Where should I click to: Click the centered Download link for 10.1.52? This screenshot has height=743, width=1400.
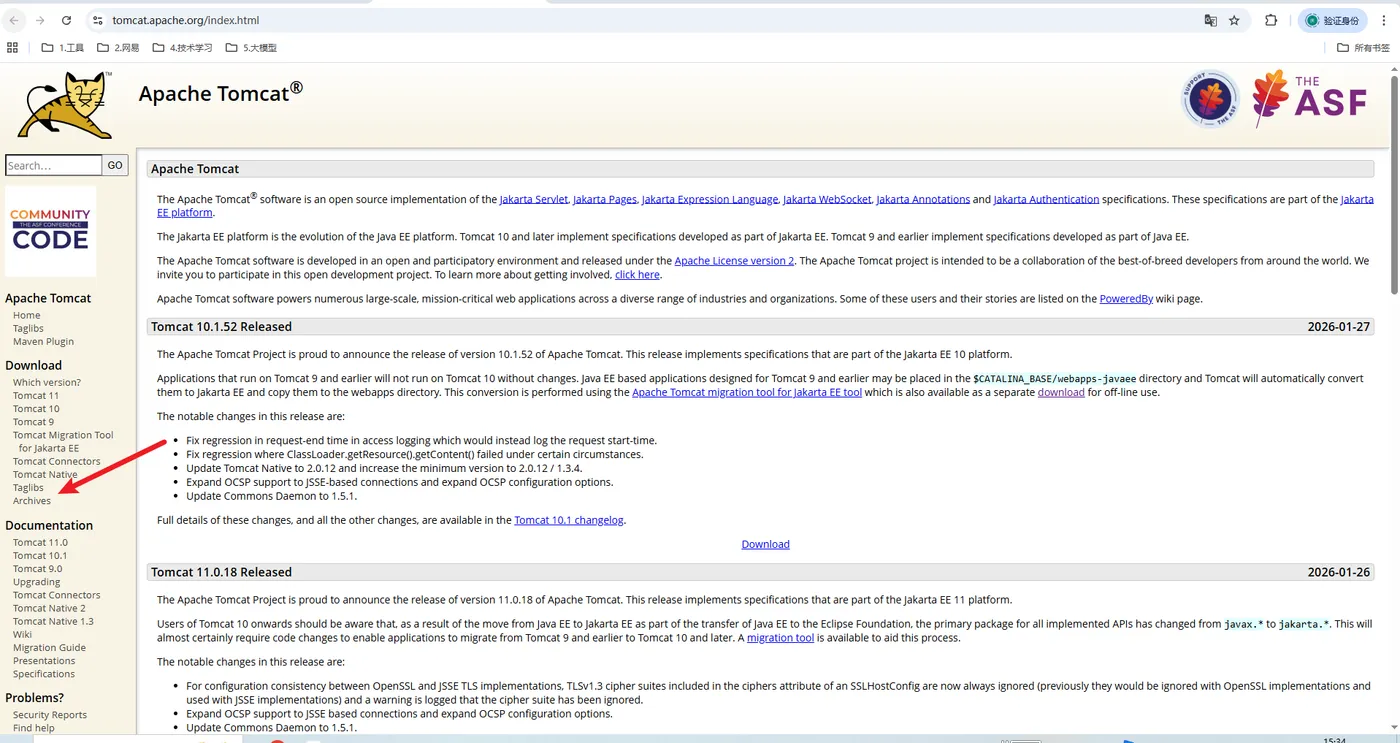(x=765, y=544)
